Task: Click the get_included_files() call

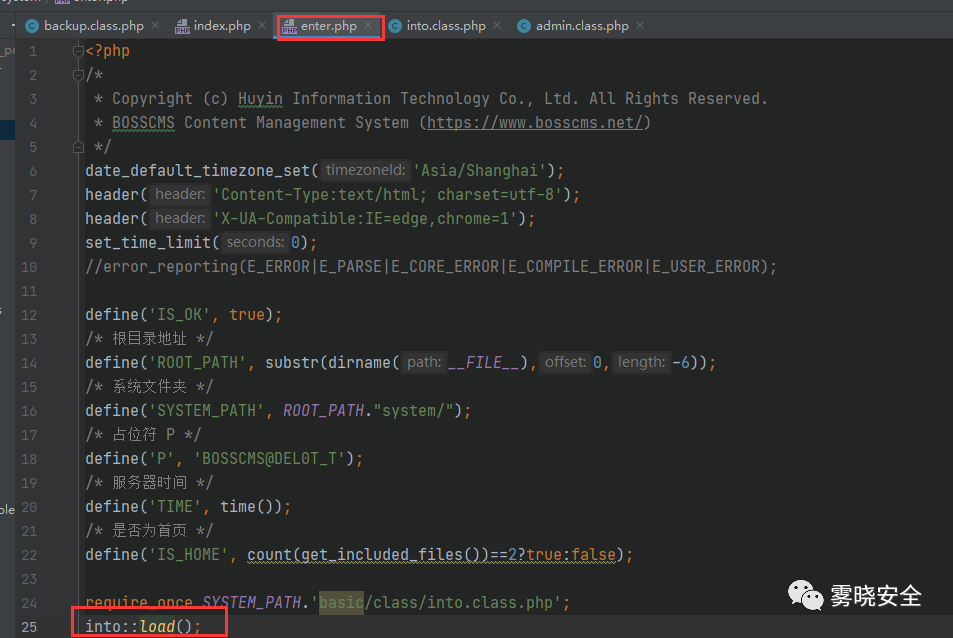Action: [390, 555]
